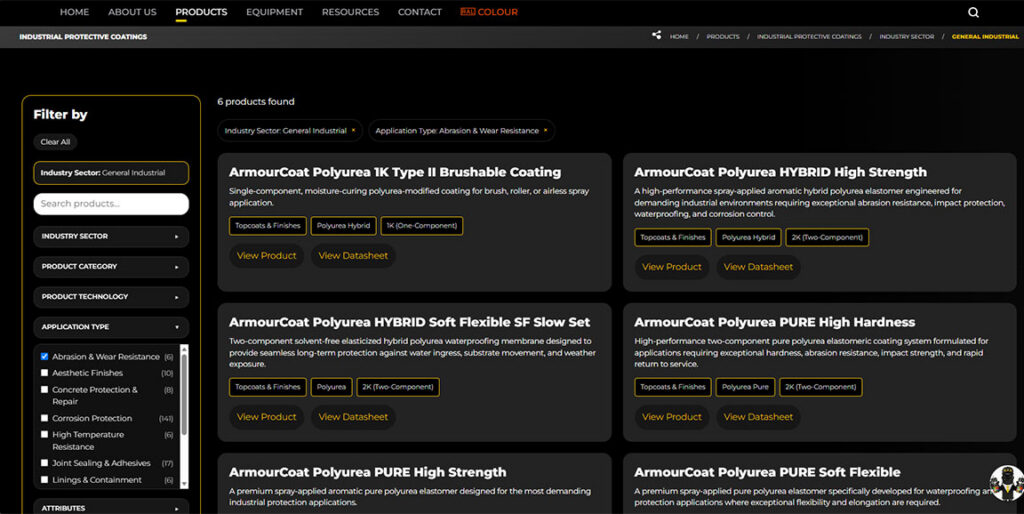Click the Clear All filters button
Image resolution: width=1024 pixels, height=514 pixels.
55,142
